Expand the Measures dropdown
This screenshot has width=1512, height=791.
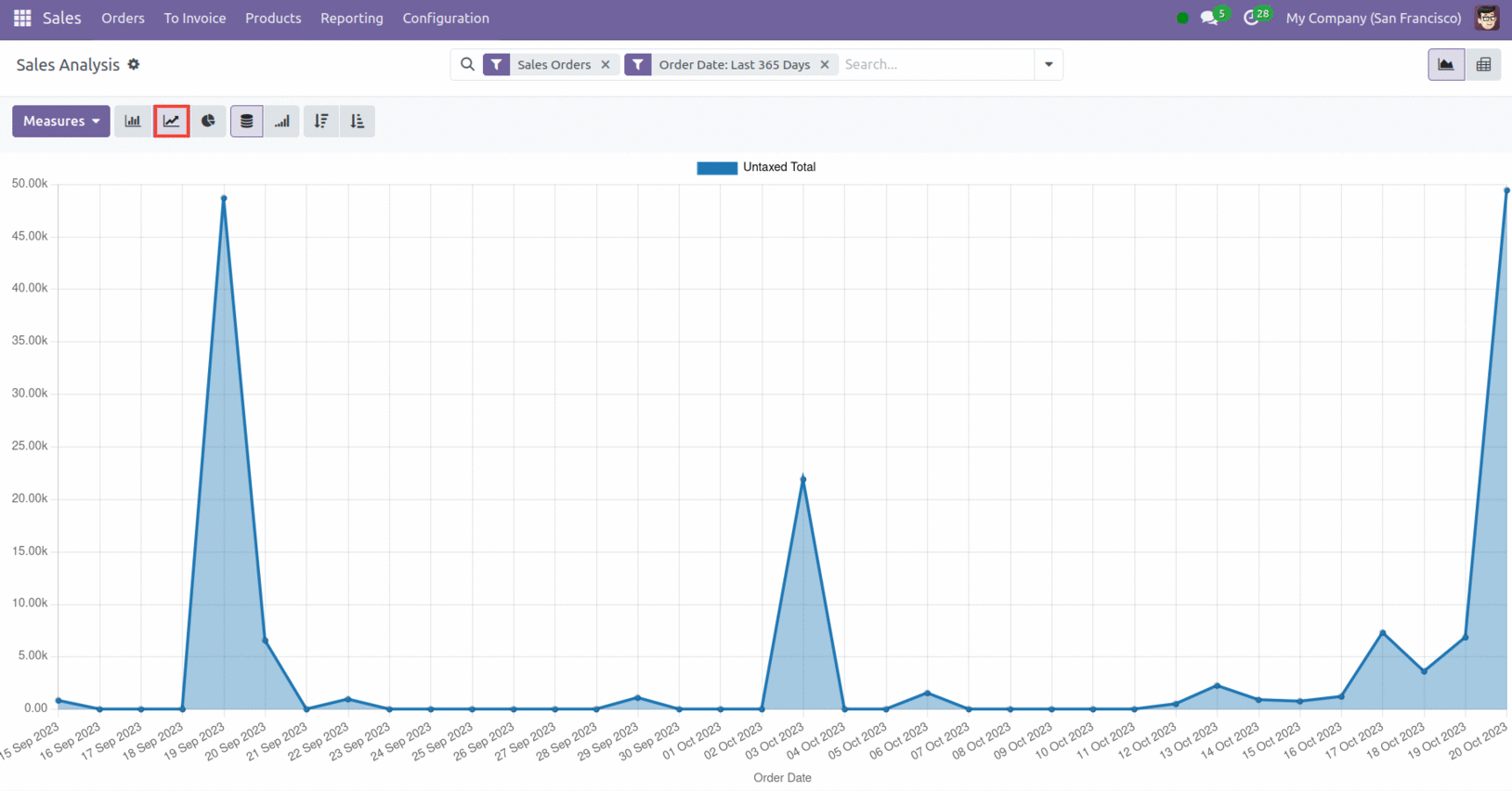click(x=61, y=122)
